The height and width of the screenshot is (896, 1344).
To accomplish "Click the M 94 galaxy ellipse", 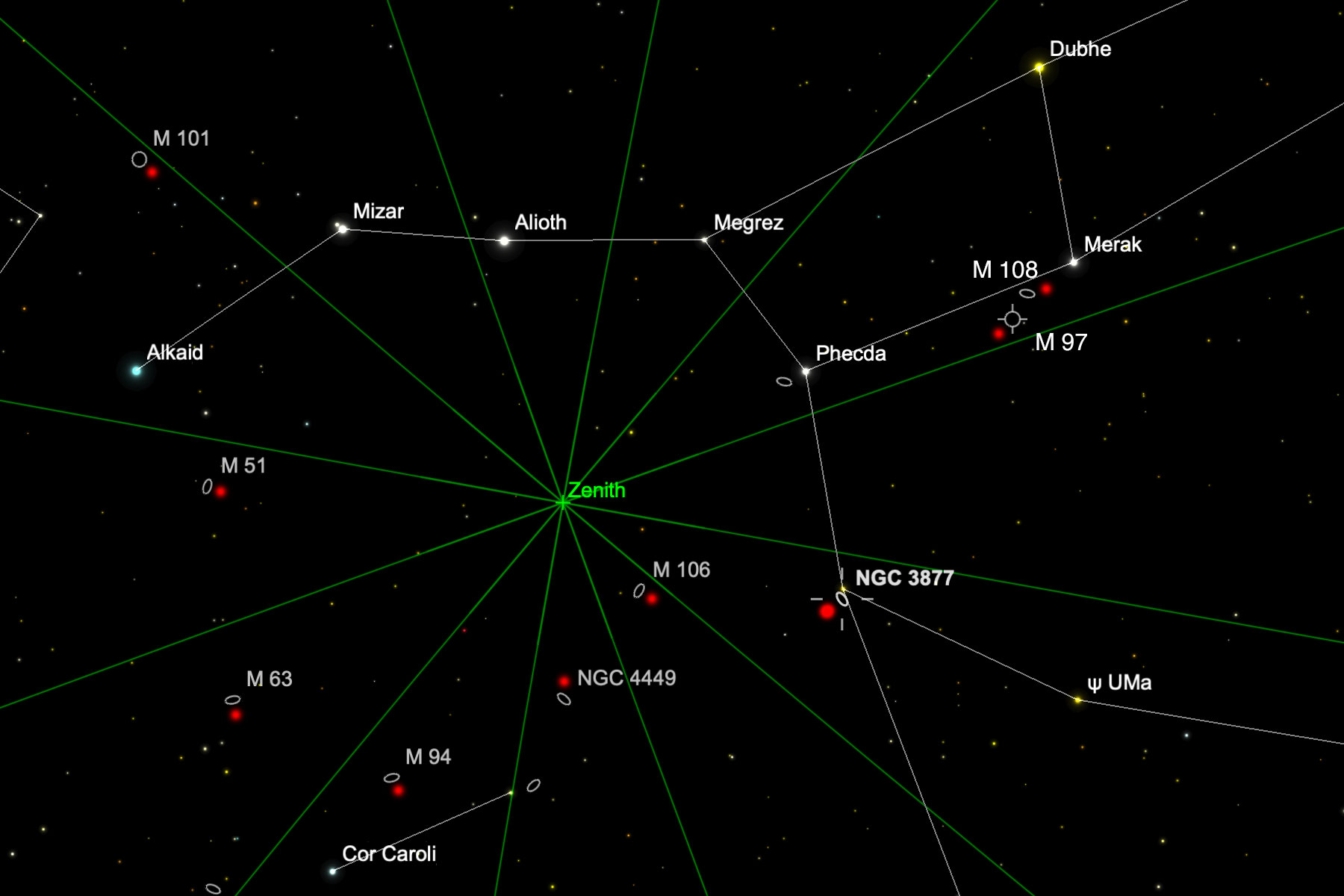I will pos(391,778).
